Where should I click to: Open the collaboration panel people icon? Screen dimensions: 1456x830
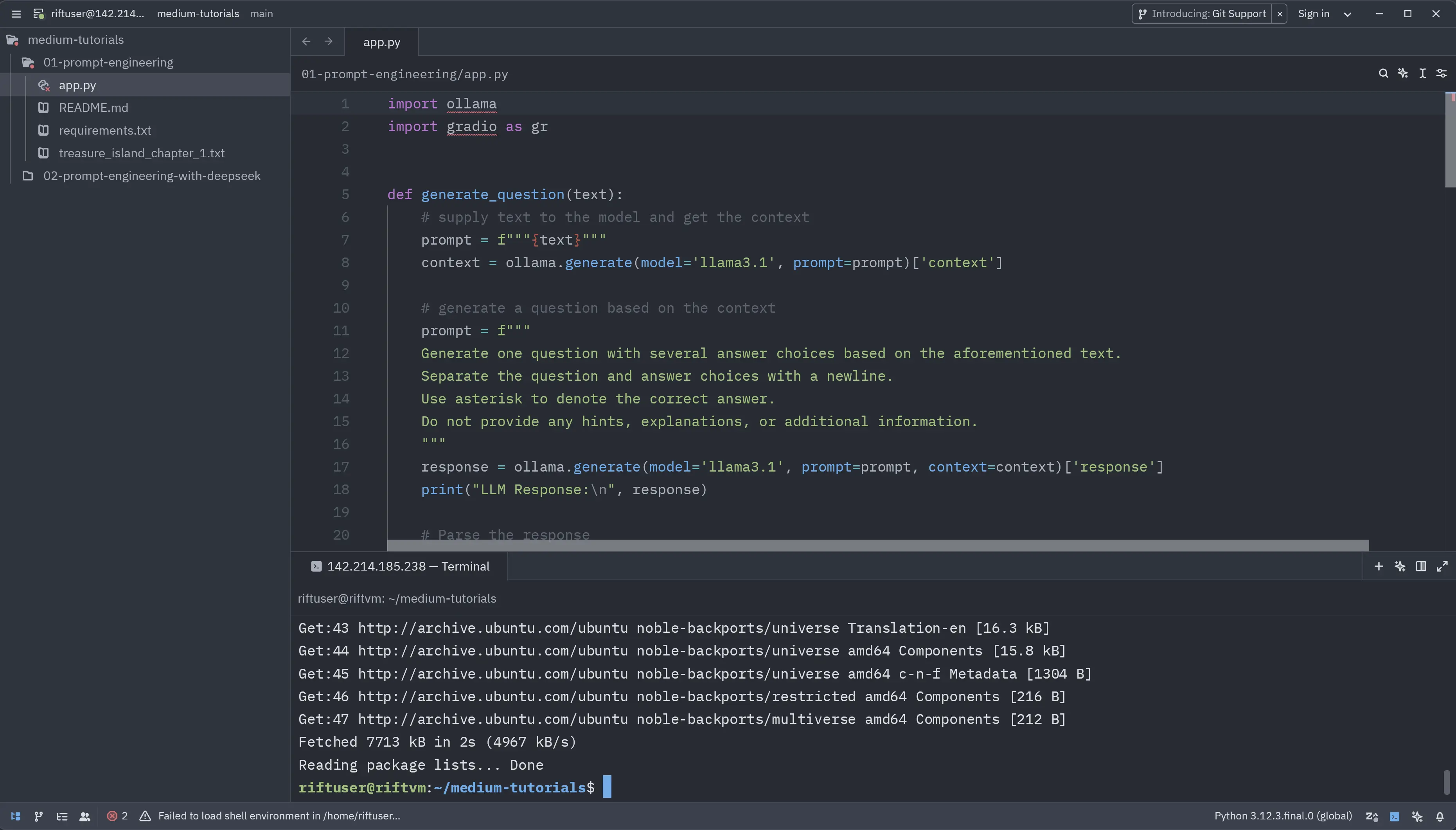(x=85, y=816)
